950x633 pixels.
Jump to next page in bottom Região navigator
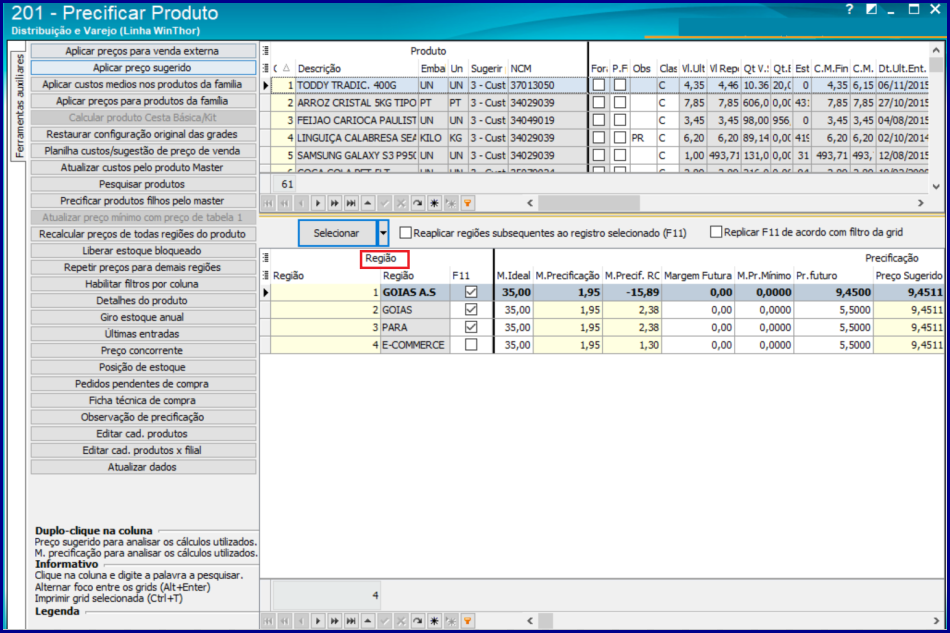pos(334,621)
